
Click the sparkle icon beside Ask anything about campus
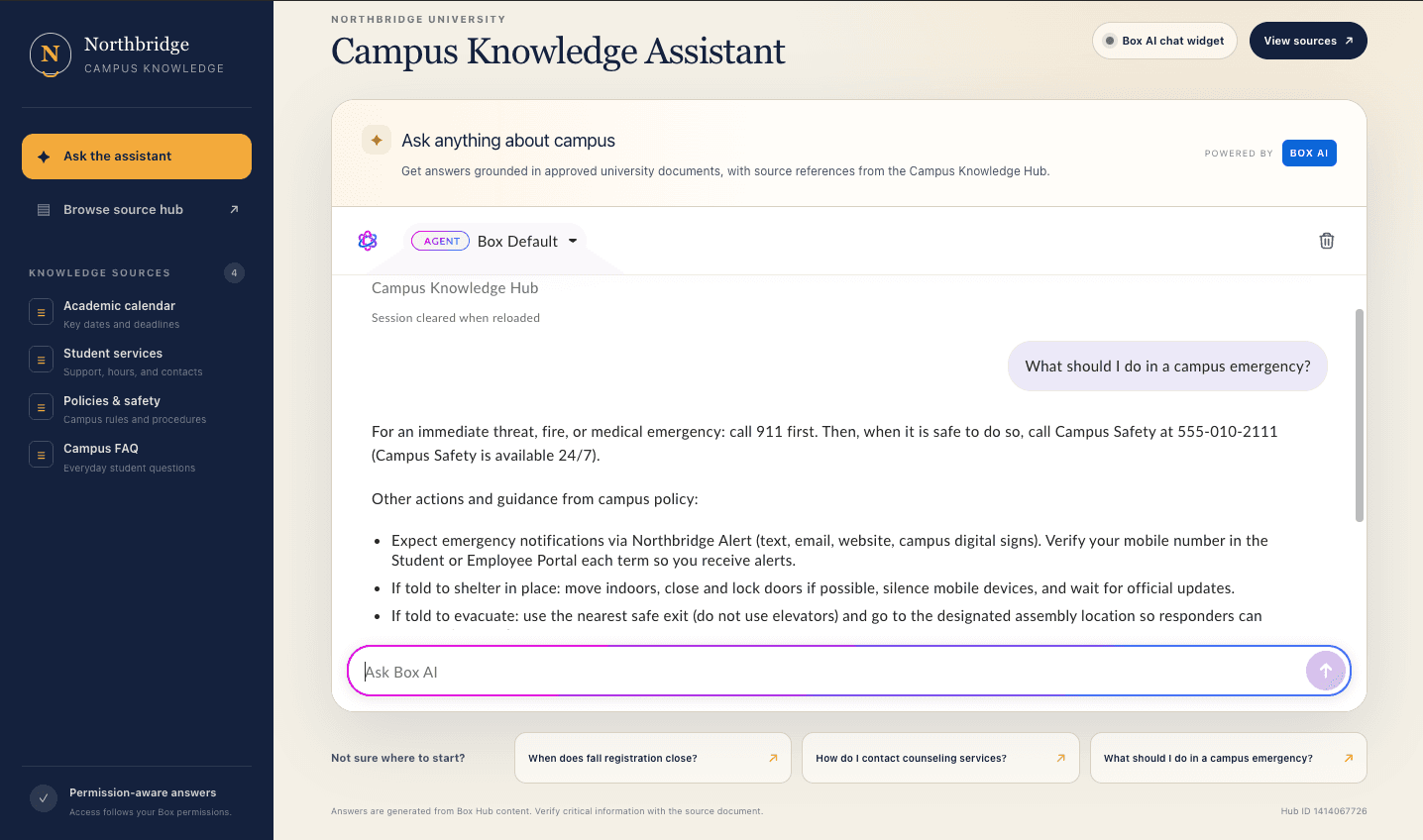pos(377,141)
